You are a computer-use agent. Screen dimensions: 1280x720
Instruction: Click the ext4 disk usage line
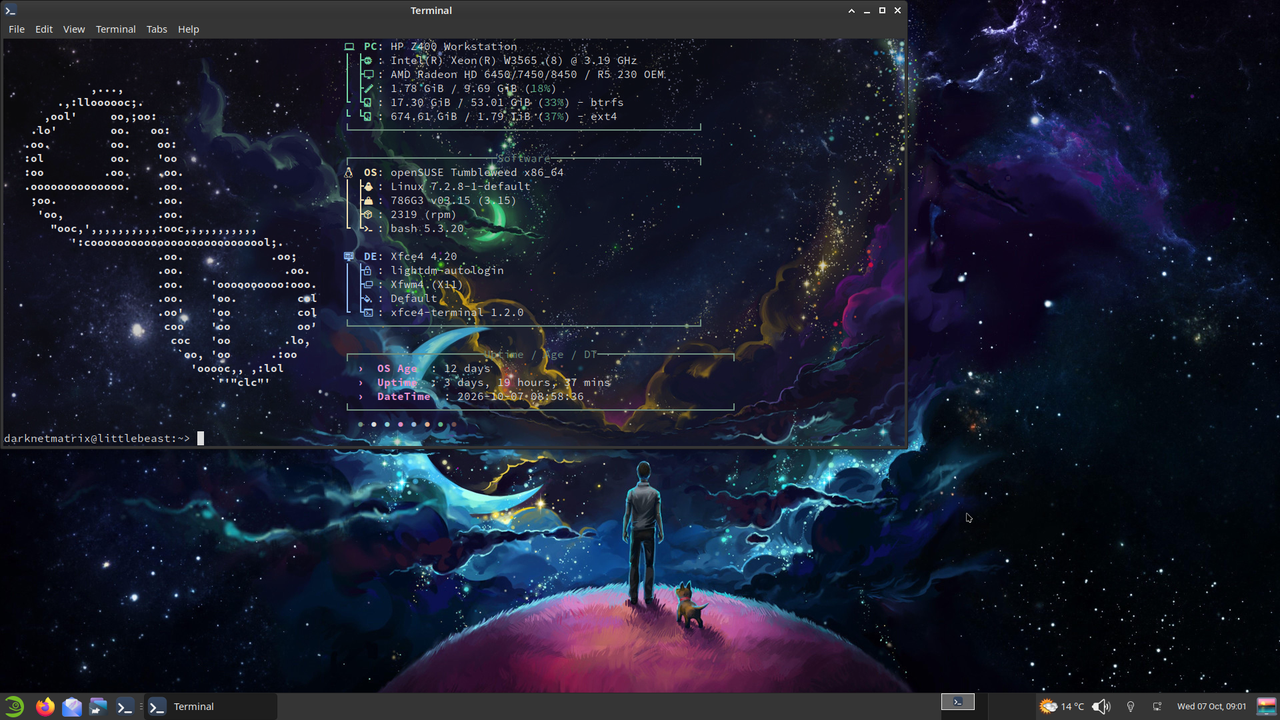tap(504, 117)
